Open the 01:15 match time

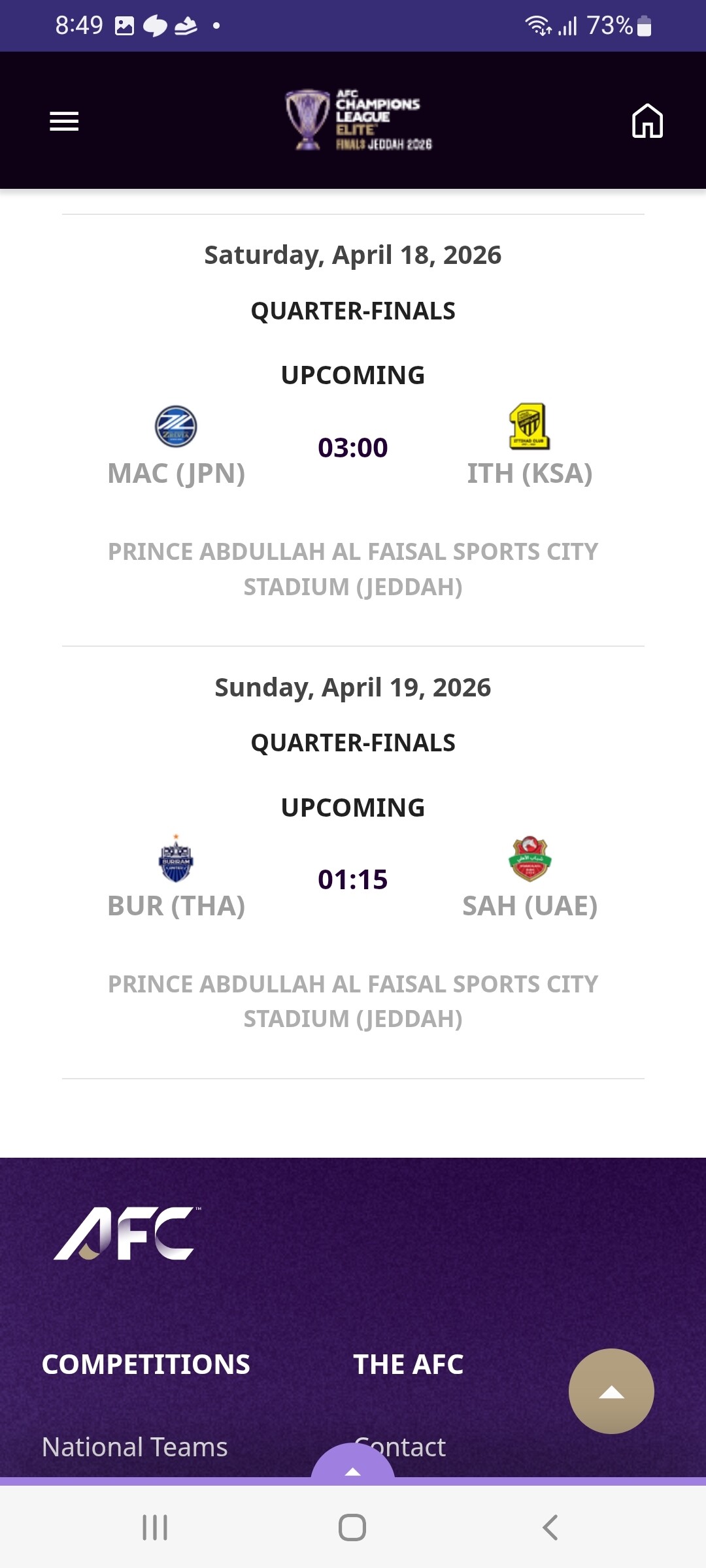353,880
